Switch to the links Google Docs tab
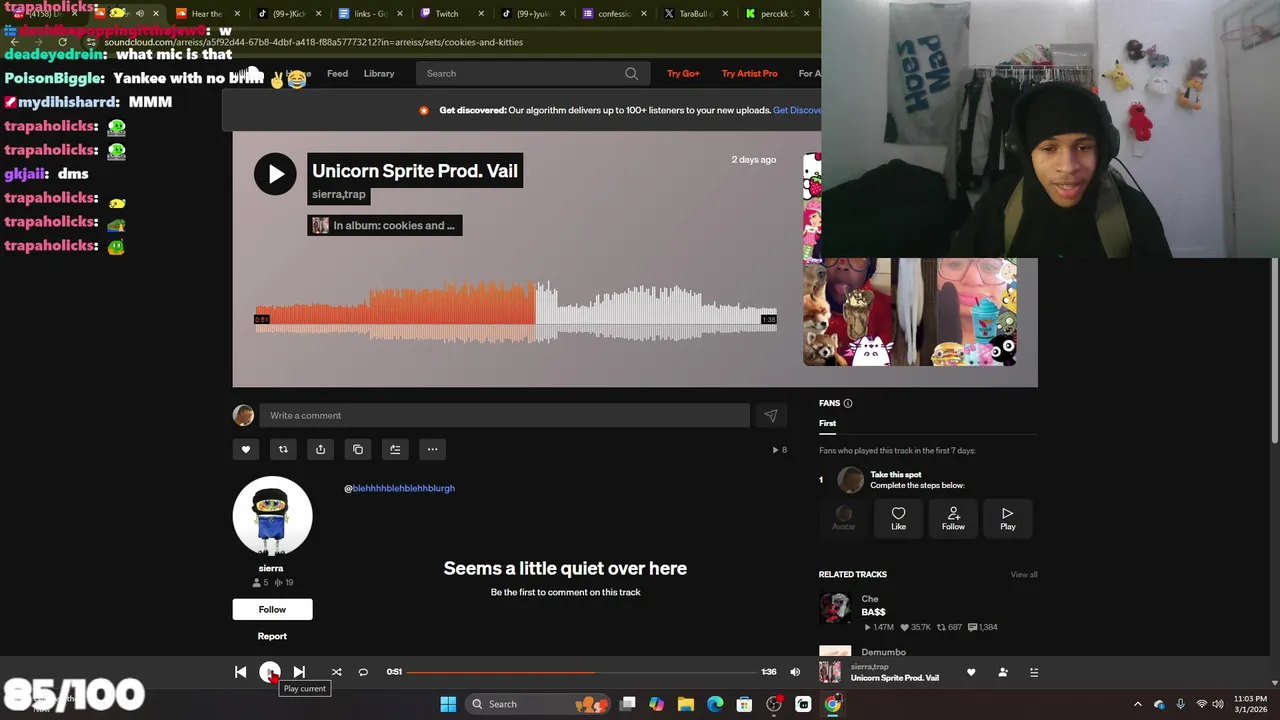 coord(370,14)
